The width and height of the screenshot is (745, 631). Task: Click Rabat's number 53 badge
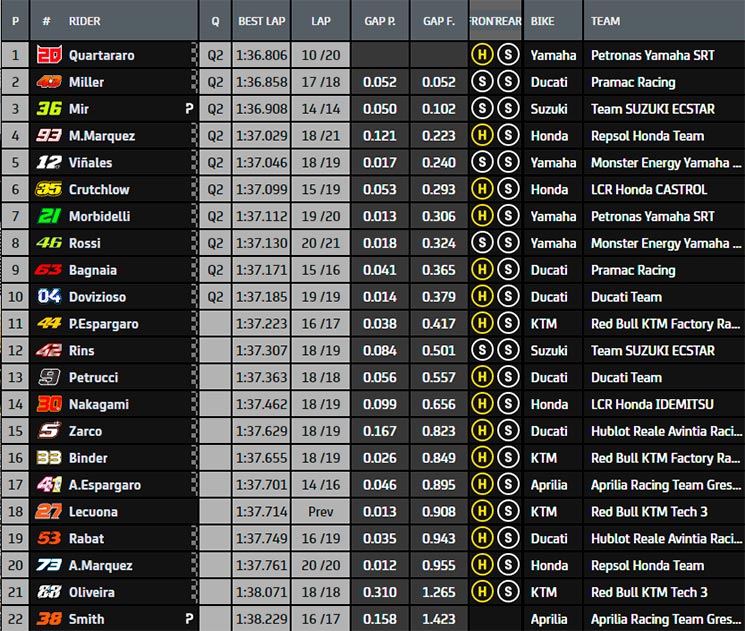[49, 538]
